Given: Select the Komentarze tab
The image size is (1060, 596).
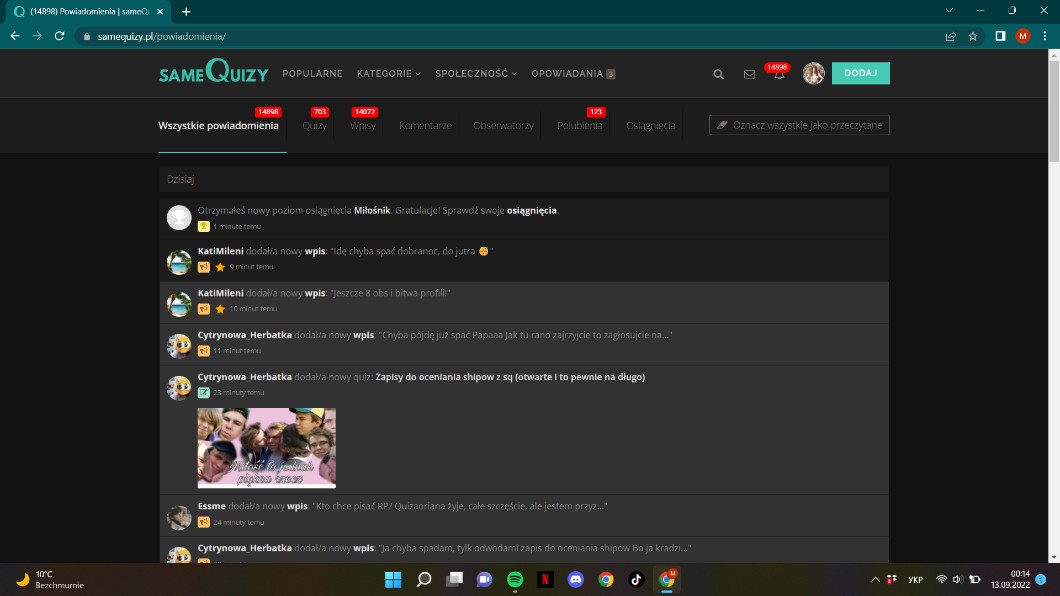Looking at the screenshot, I should pos(425,126).
